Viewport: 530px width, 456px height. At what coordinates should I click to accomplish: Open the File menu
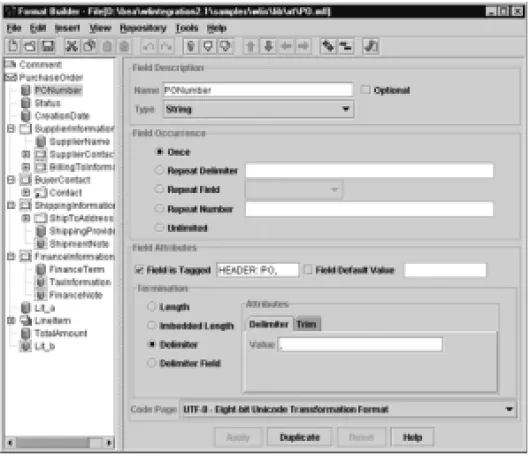click(14, 28)
